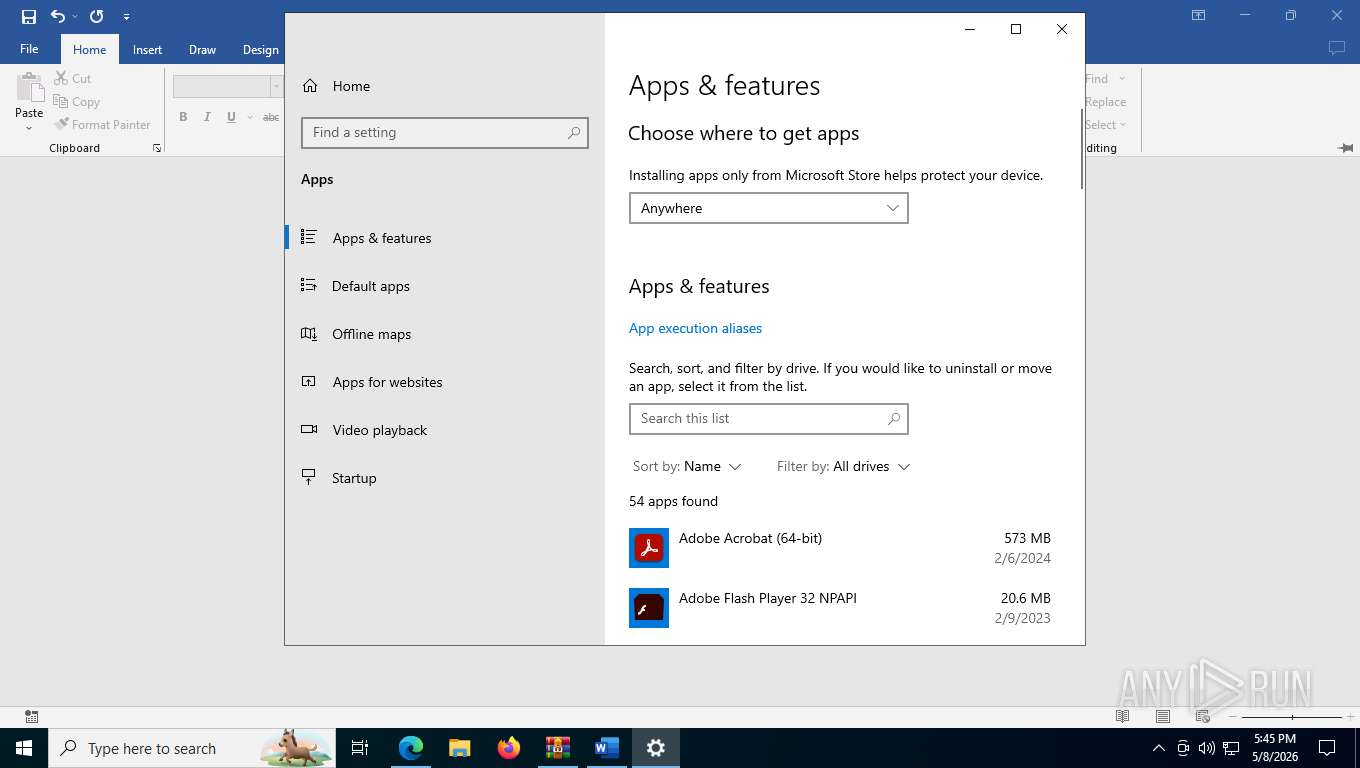Click the zoom slider in Word's status bar
Image resolution: width=1360 pixels, height=768 pixels.
[x=1292, y=717]
